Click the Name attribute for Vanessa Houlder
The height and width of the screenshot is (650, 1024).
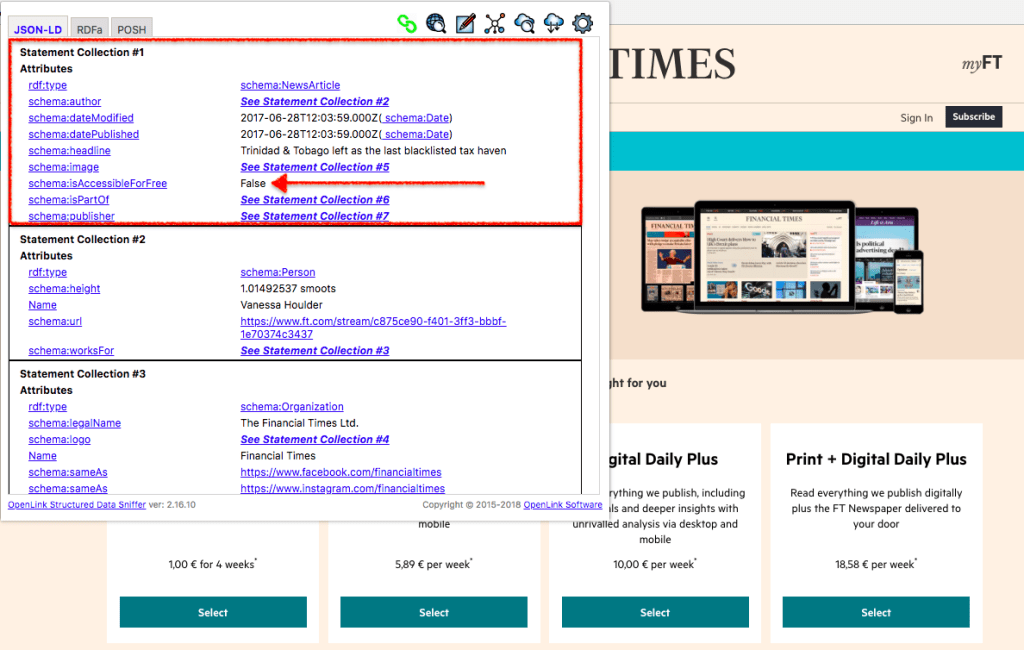click(x=42, y=304)
